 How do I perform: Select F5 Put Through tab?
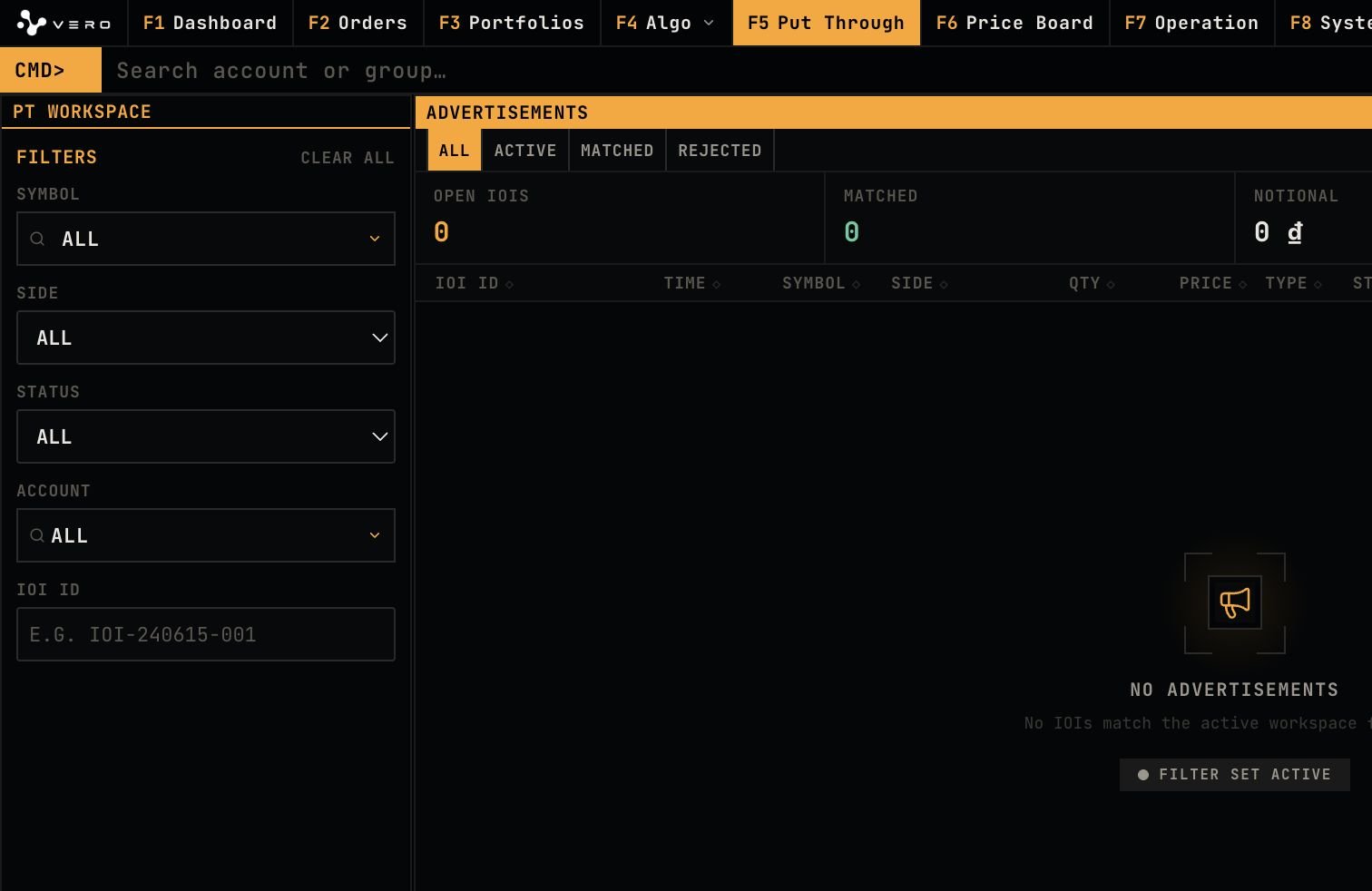click(x=826, y=23)
